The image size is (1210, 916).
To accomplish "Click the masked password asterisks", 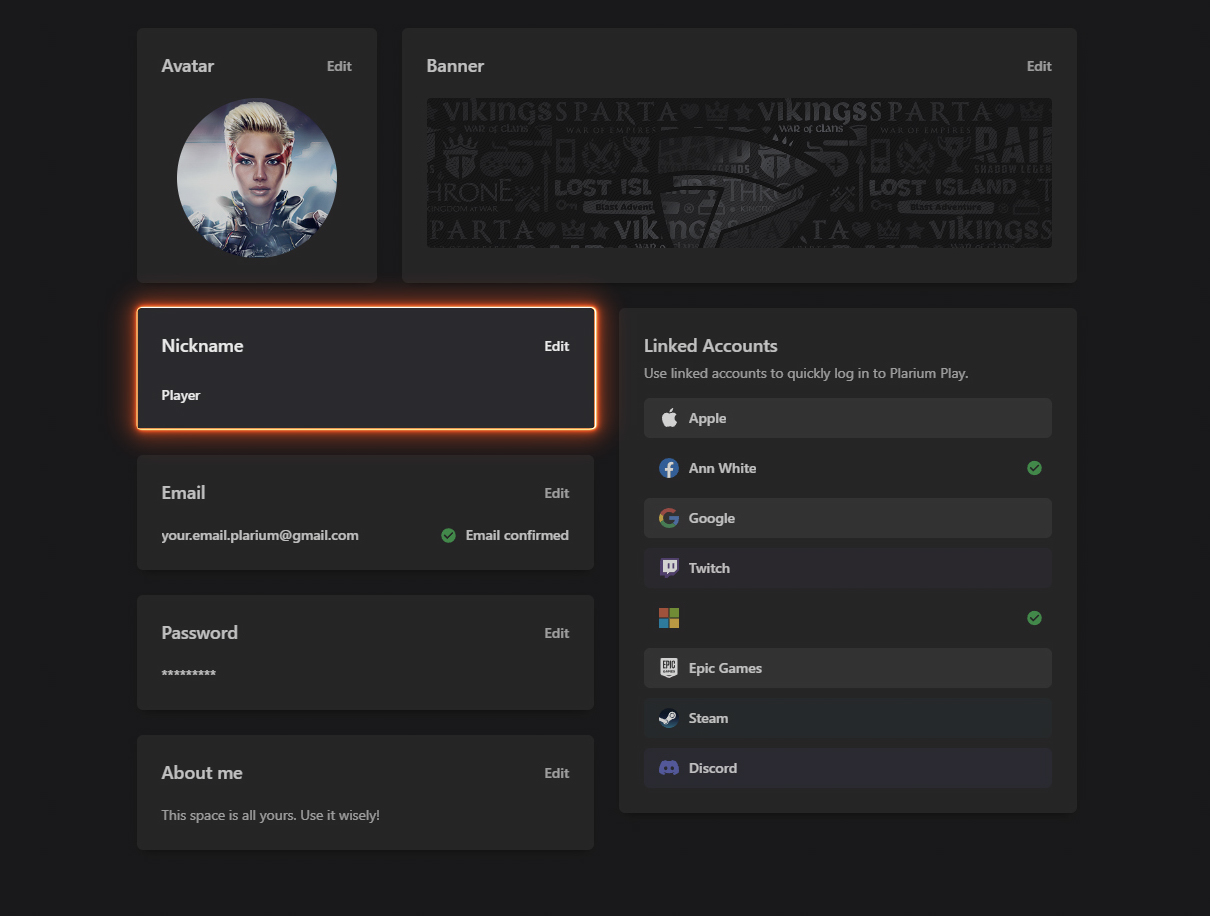I will click(x=189, y=674).
